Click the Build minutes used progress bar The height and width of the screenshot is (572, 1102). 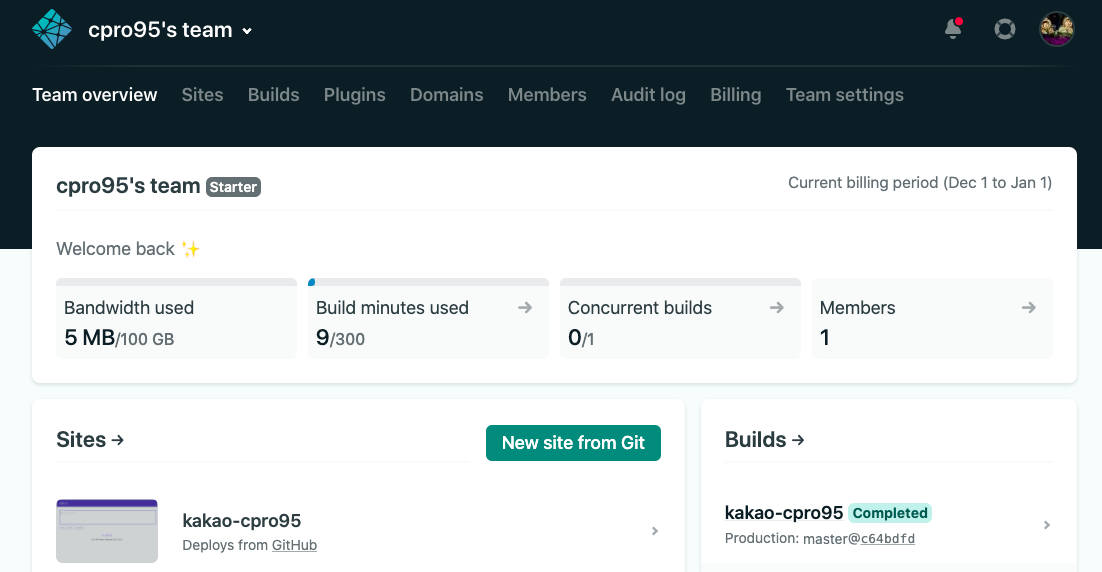pos(428,282)
